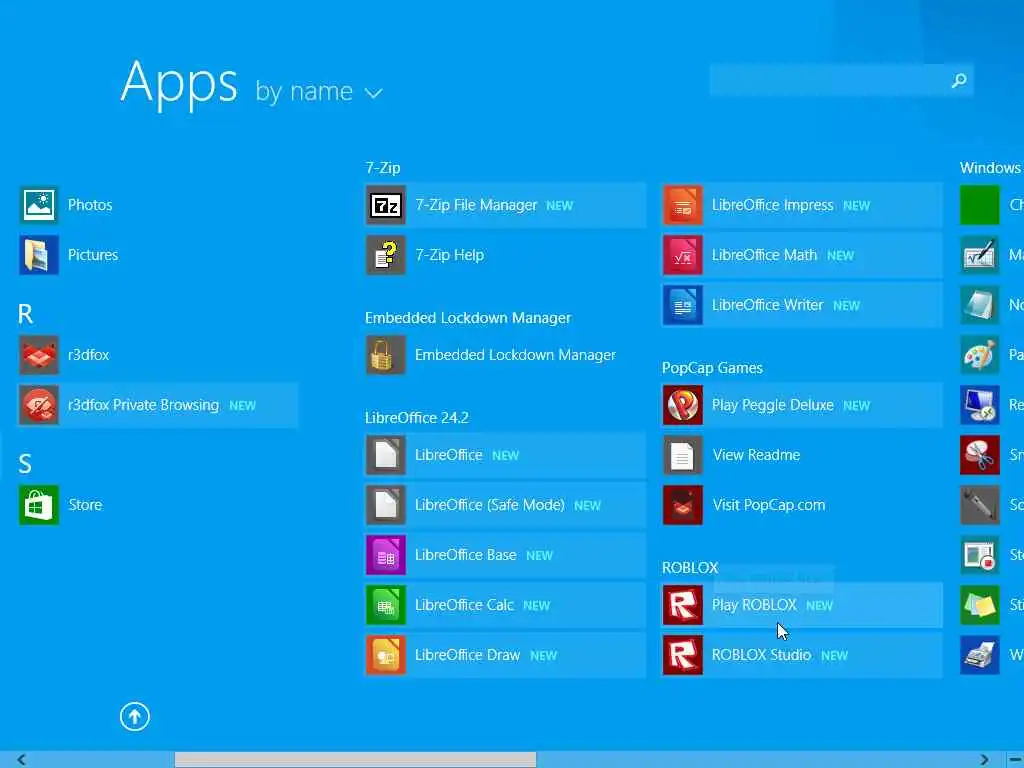This screenshot has width=1024, height=768.
Task: Click inside the apps search box
Action: click(827, 80)
